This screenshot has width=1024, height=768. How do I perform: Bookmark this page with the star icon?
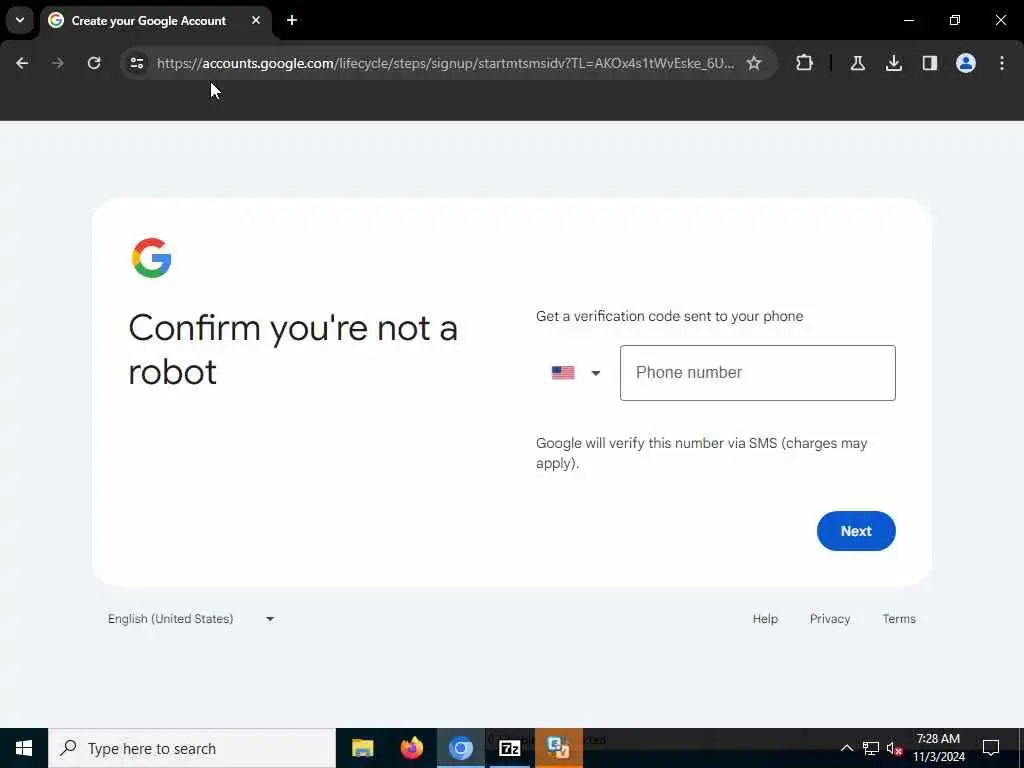click(x=754, y=63)
